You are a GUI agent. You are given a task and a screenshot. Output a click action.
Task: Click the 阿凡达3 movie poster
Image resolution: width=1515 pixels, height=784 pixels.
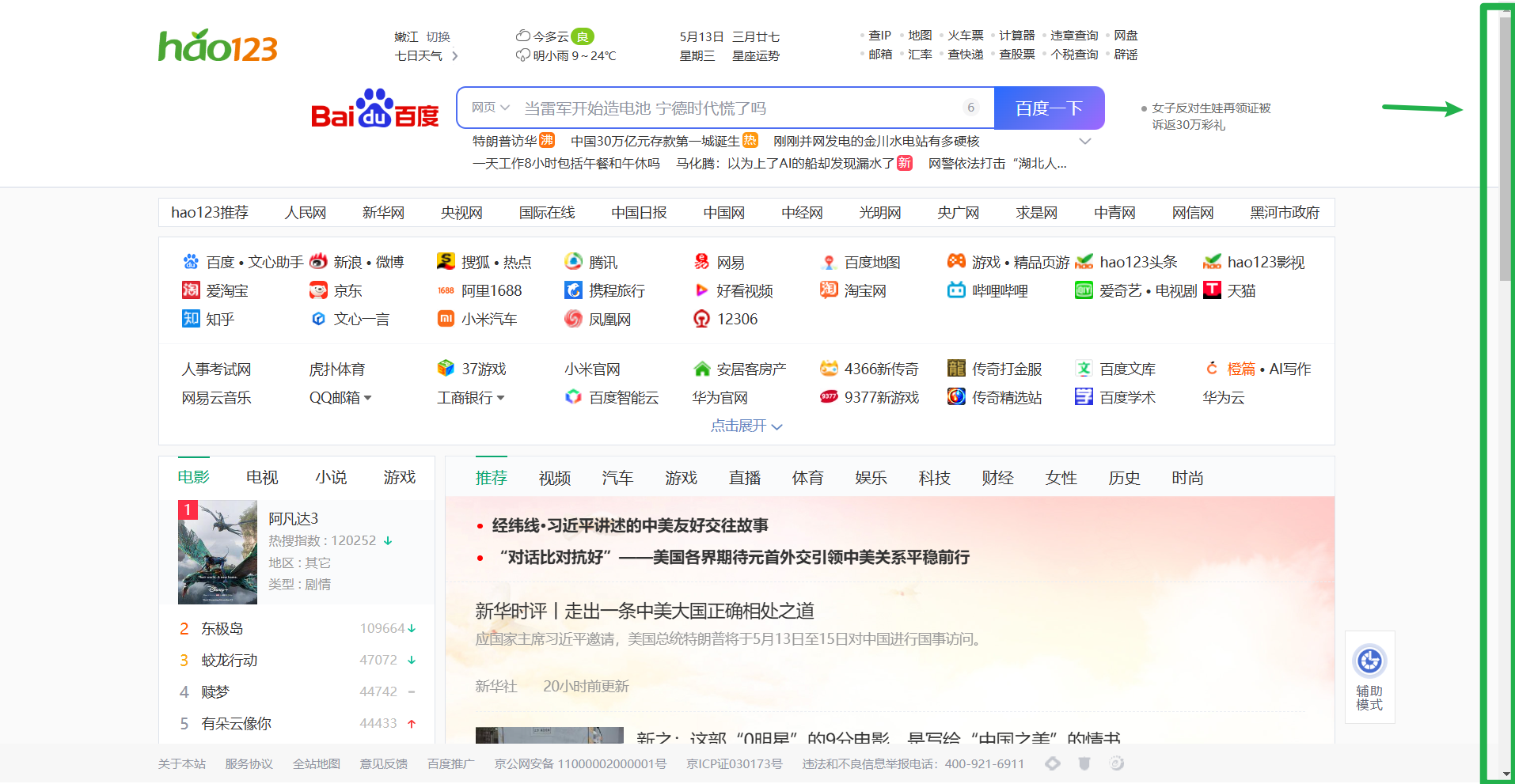coord(218,552)
